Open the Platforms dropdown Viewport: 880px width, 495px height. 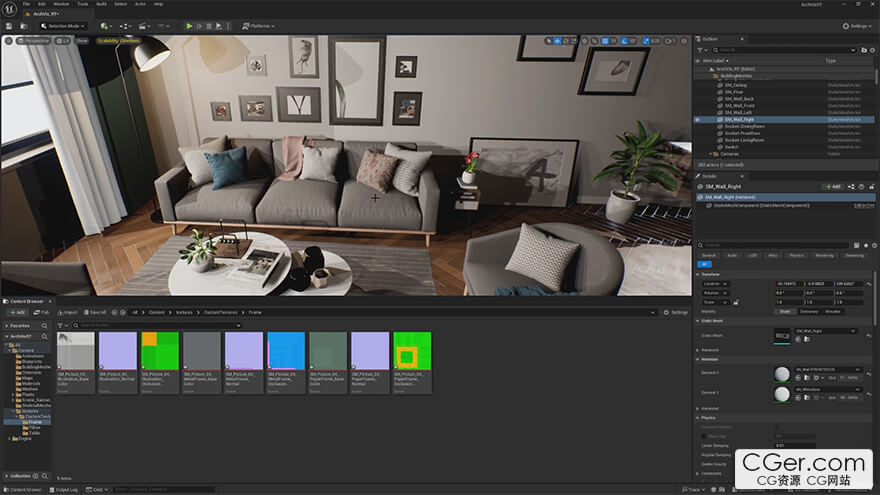coord(256,25)
